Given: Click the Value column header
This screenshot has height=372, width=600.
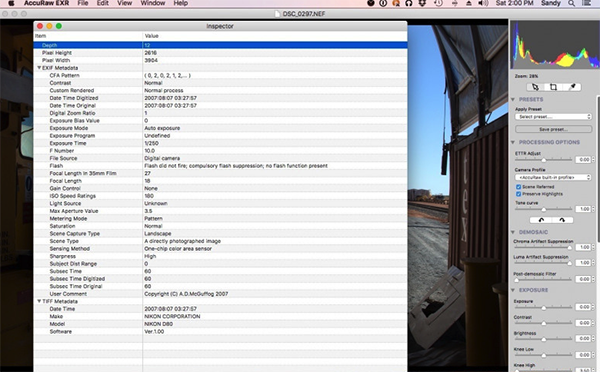Looking at the screenshot, I should pyautogui.click(x=275, y=36).
